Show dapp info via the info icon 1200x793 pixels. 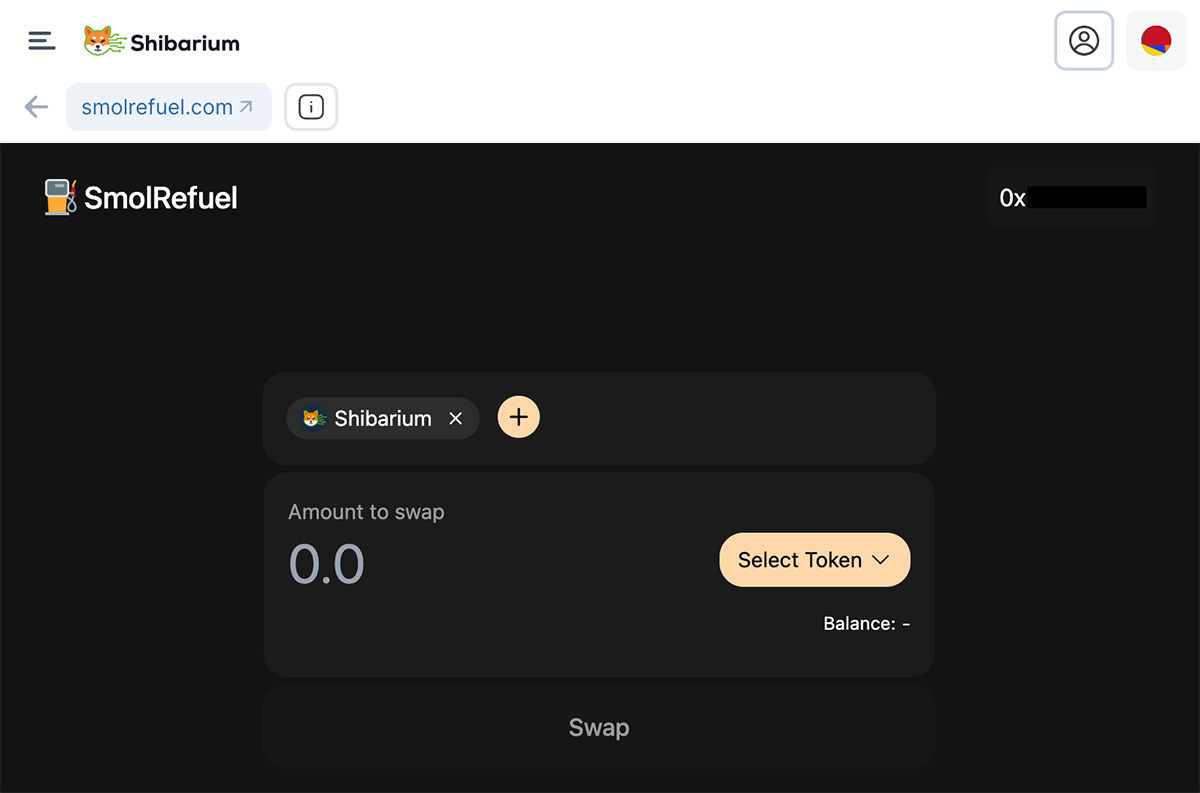[311, 107]
